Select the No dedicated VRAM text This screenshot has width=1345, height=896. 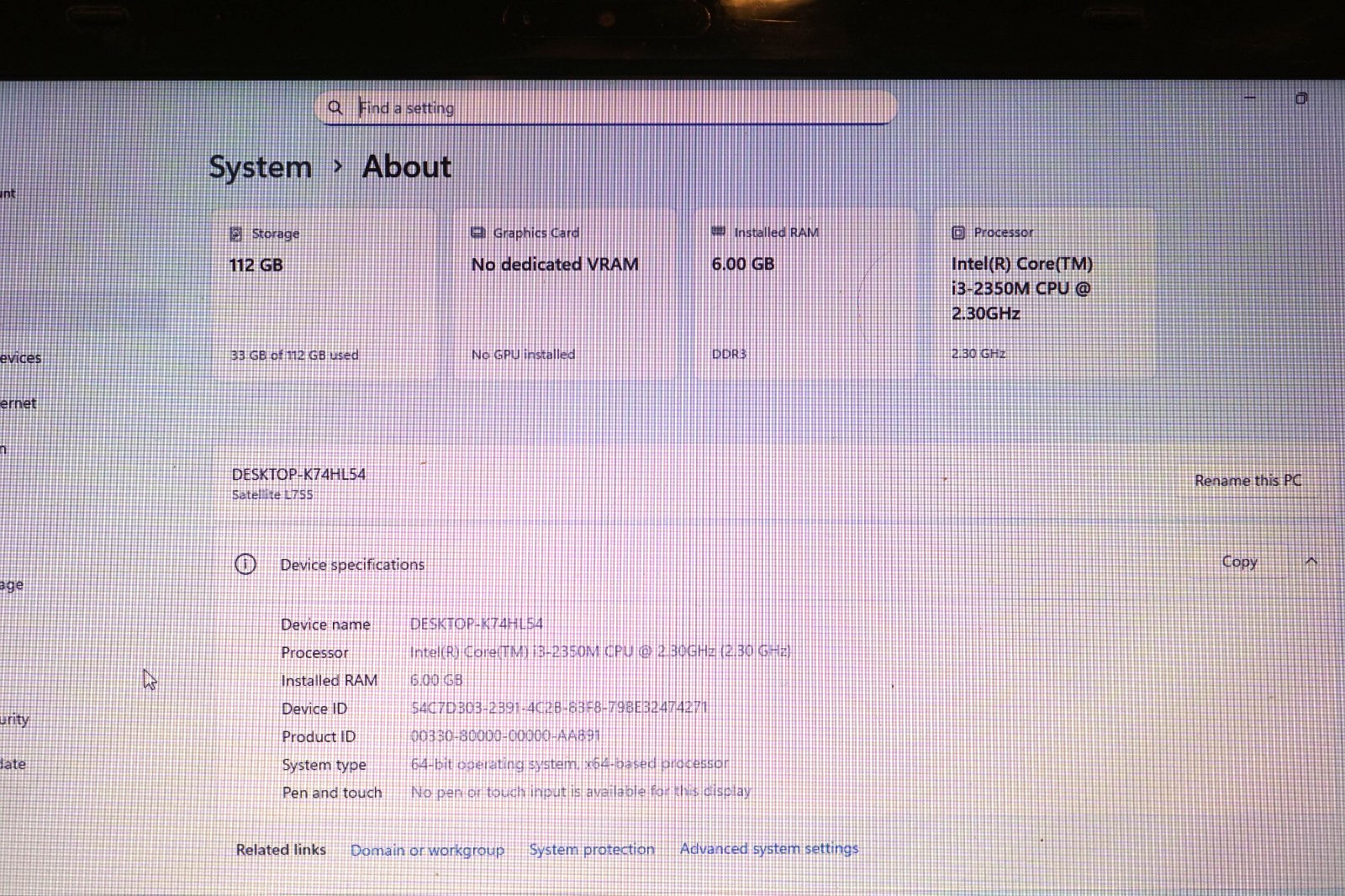pos(555,265)
